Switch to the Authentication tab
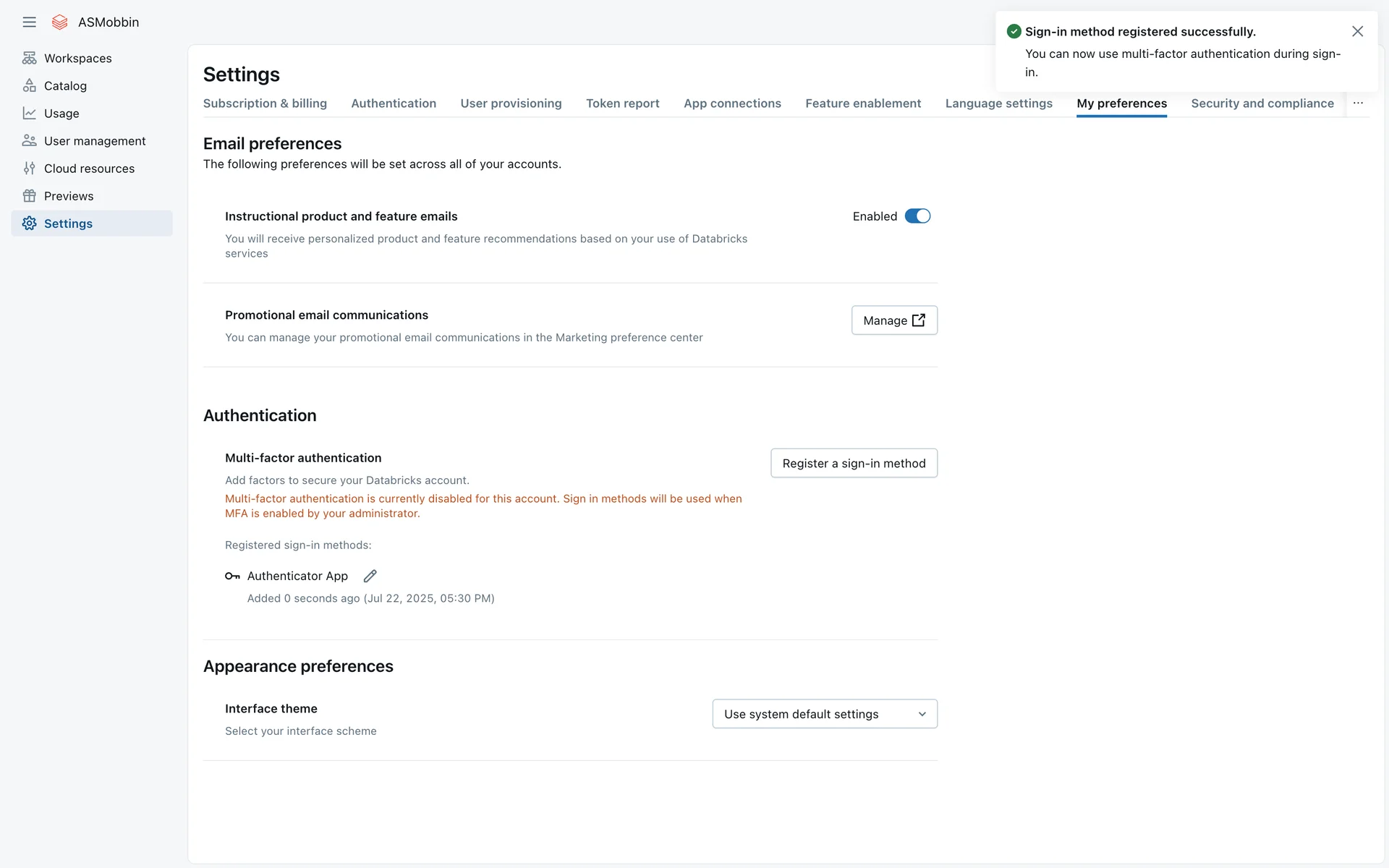This screenshot has height=868, width=1389. click(393, 103)
